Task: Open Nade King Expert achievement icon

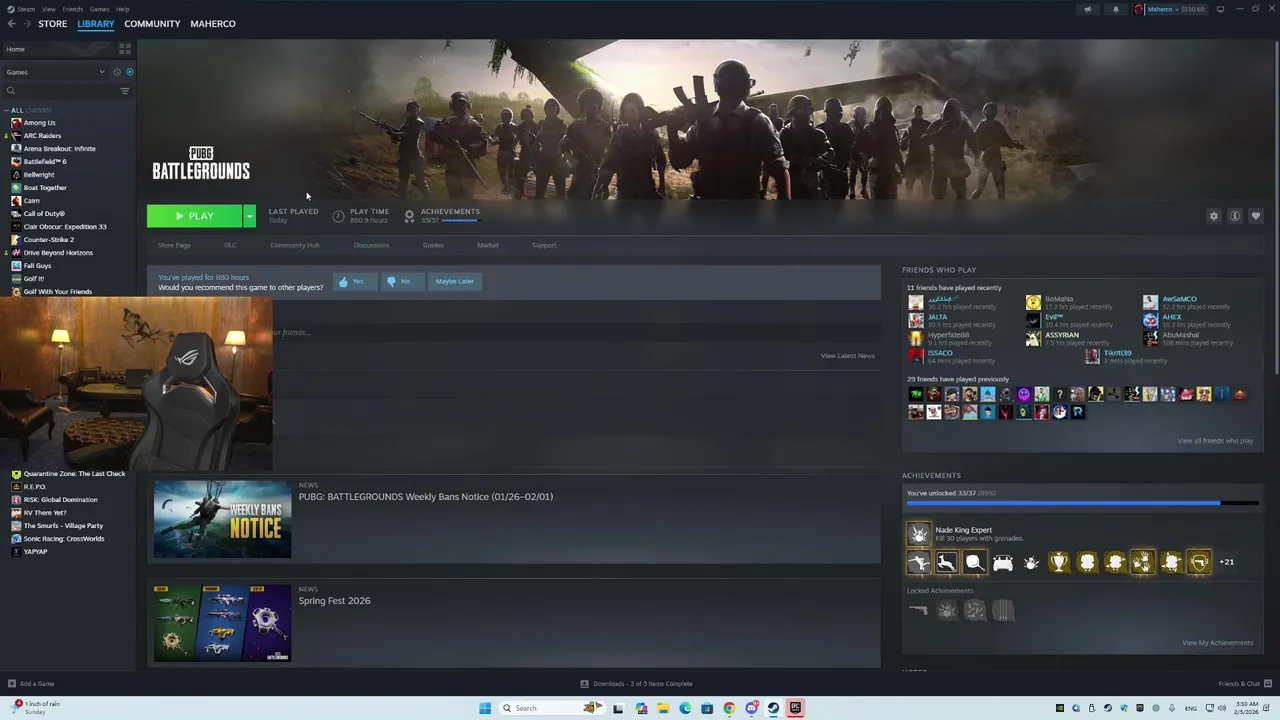Action: pos(918,535)
